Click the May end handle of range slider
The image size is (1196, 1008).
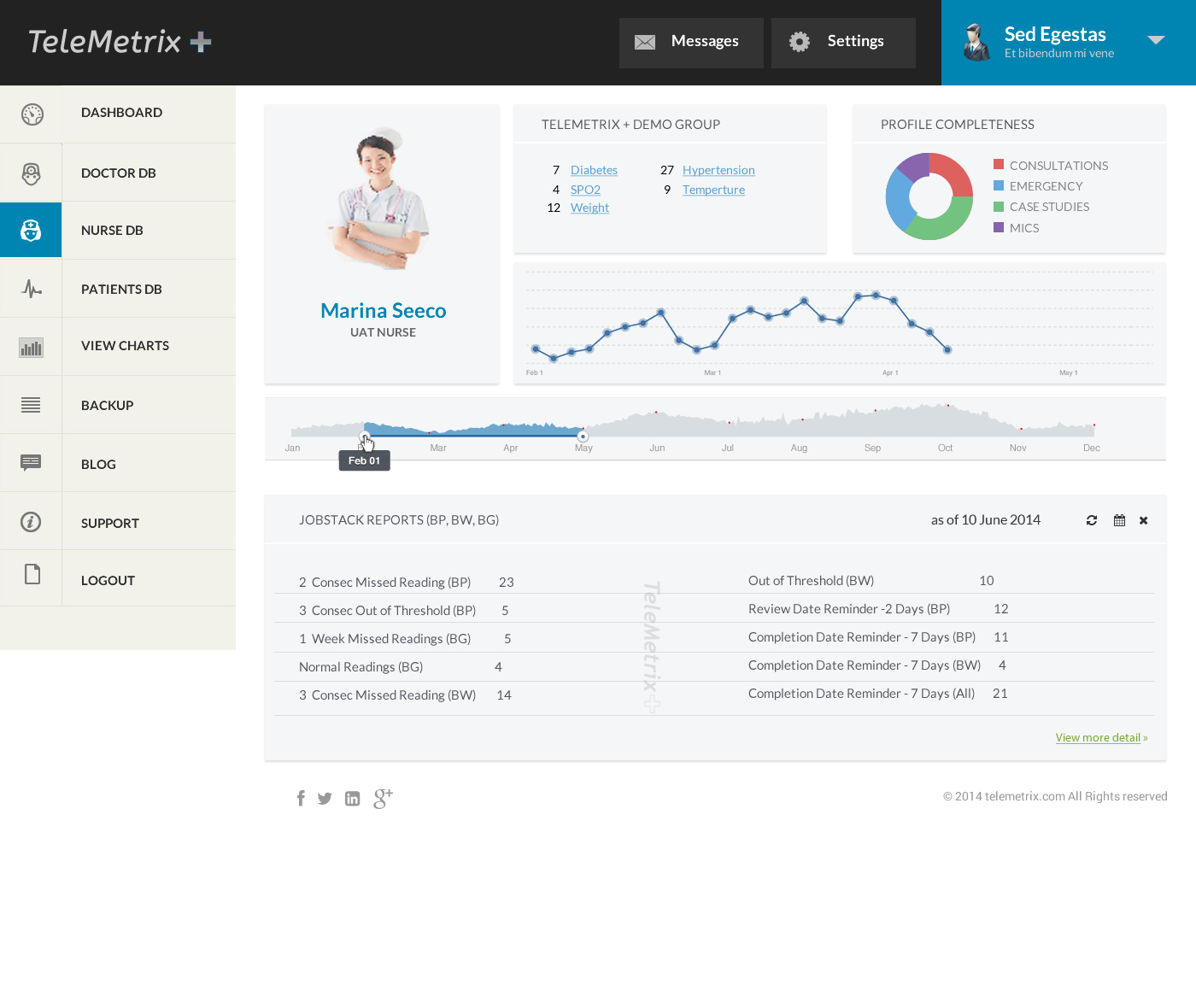tap(583, 437)
